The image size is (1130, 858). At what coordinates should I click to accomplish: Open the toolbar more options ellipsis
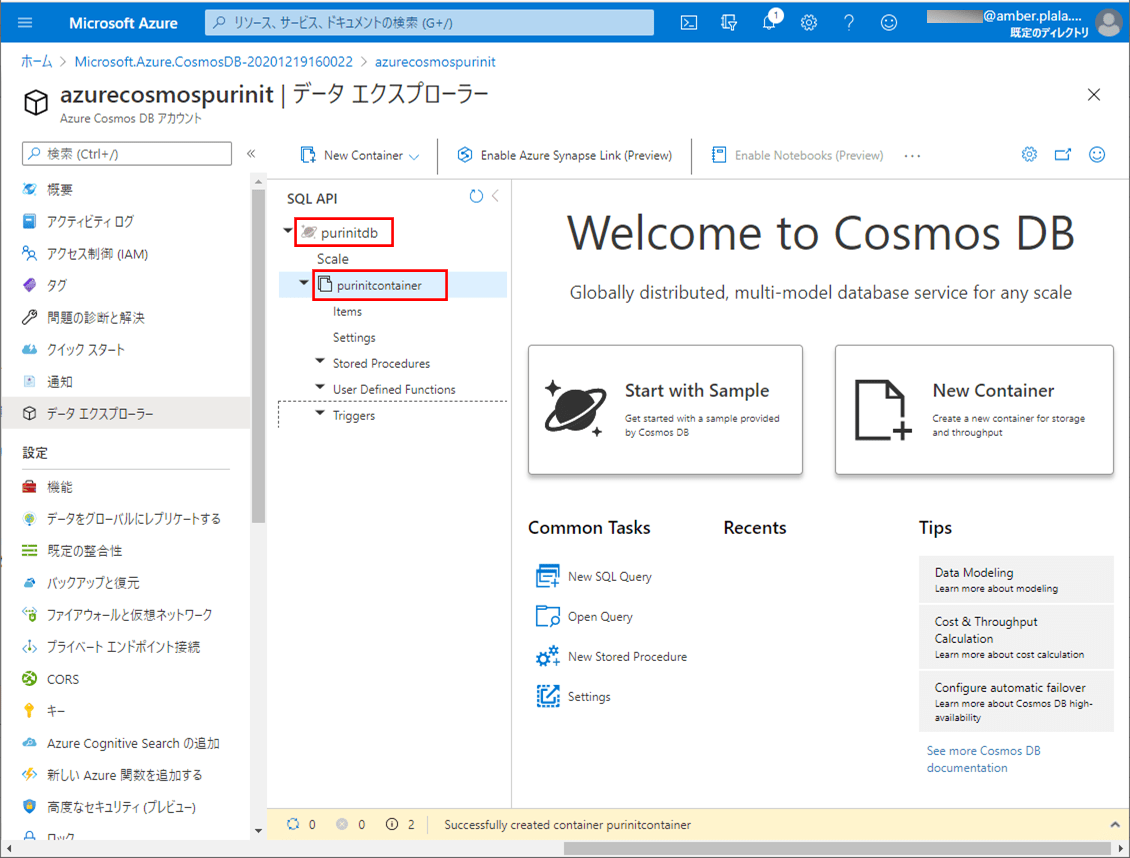912,156
